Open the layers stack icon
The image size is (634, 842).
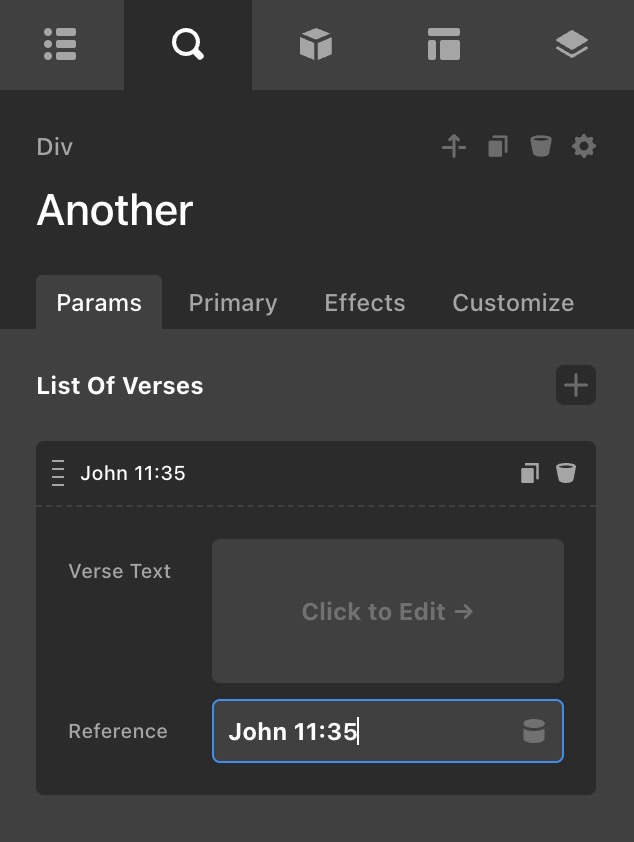[x=571, y=44]
